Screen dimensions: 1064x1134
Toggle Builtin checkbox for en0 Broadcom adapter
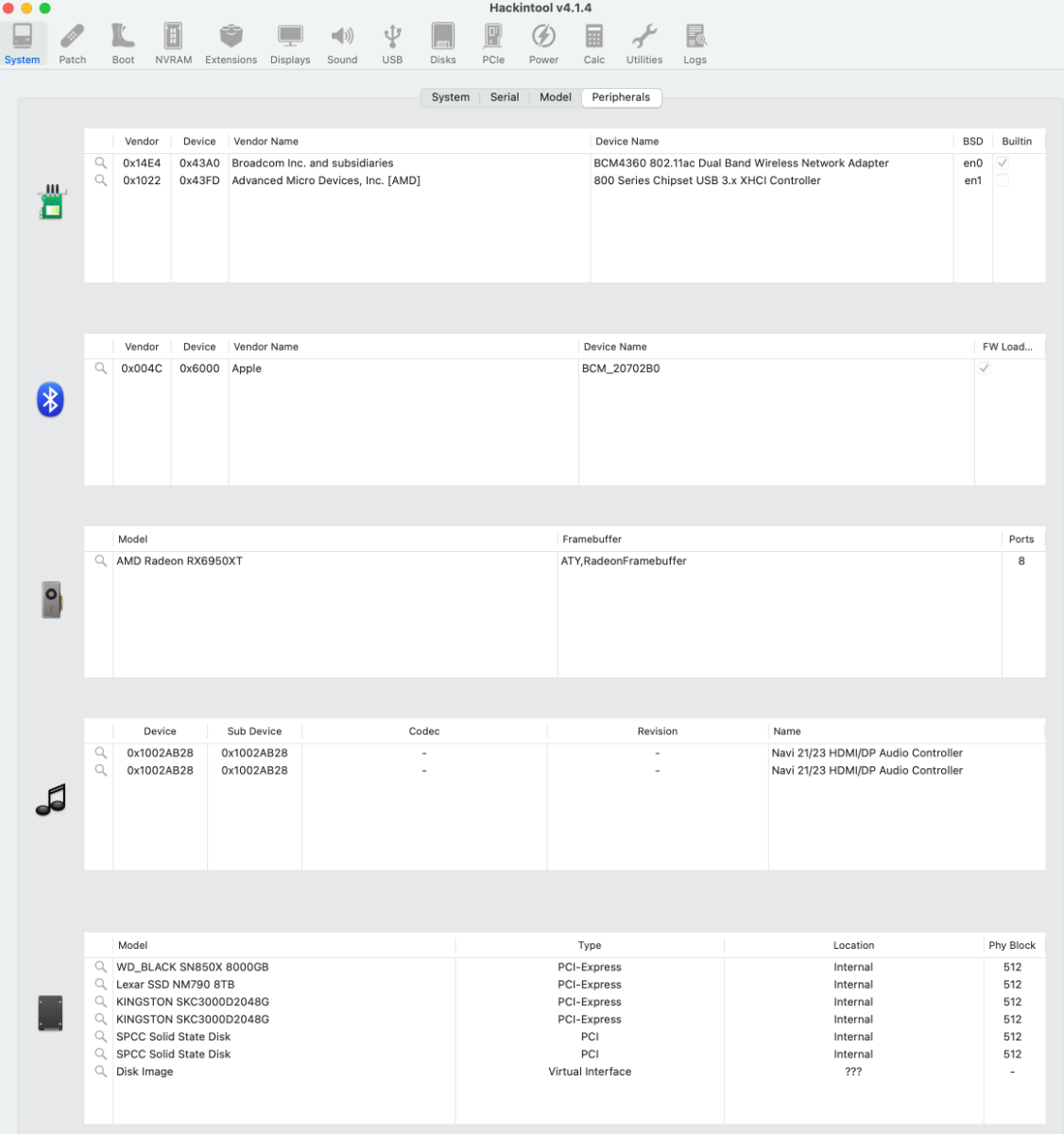(1003, 163)
